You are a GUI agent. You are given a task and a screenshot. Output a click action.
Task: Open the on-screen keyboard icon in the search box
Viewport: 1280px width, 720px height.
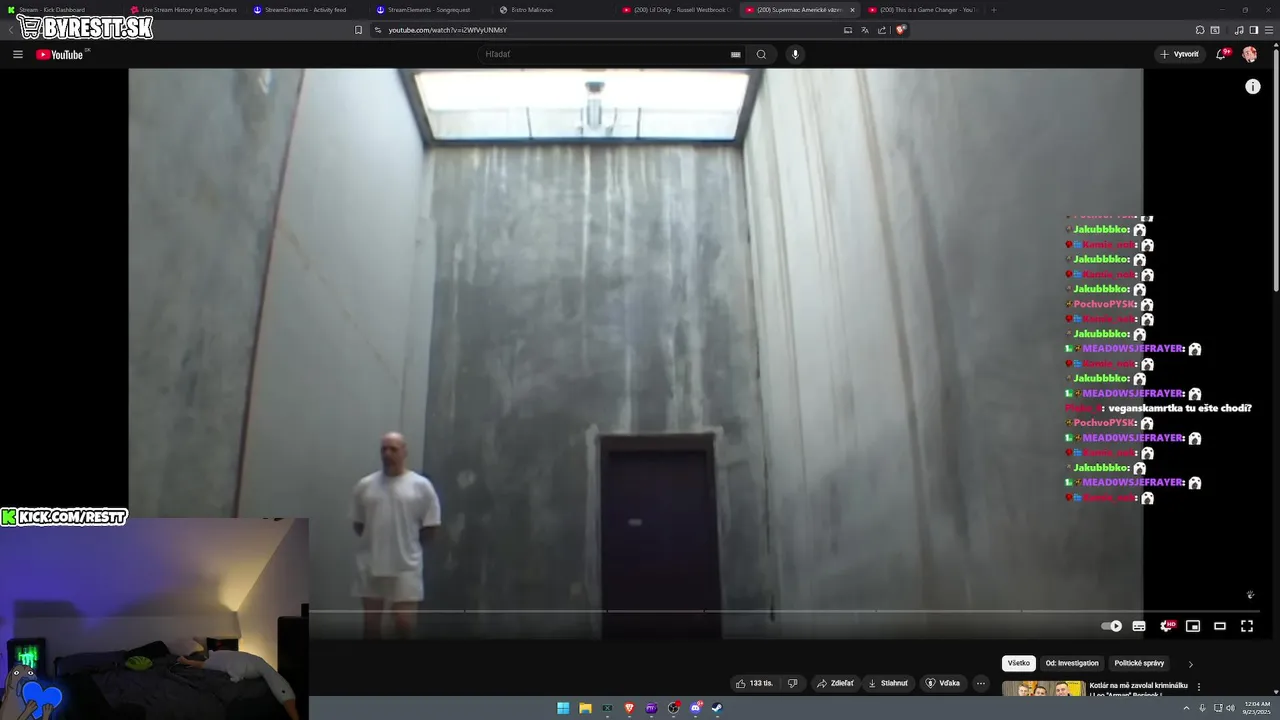pos(736,54)
